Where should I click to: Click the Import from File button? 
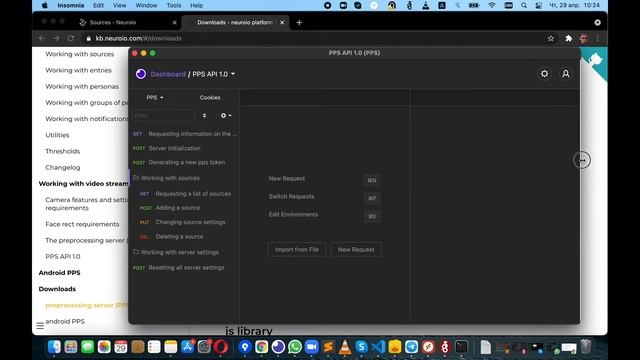(x=297, y=249)
